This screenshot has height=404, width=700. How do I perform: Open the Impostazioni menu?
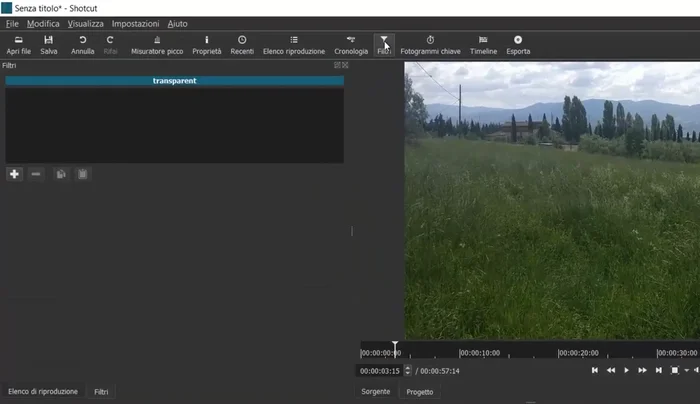(x=135, y=23)
